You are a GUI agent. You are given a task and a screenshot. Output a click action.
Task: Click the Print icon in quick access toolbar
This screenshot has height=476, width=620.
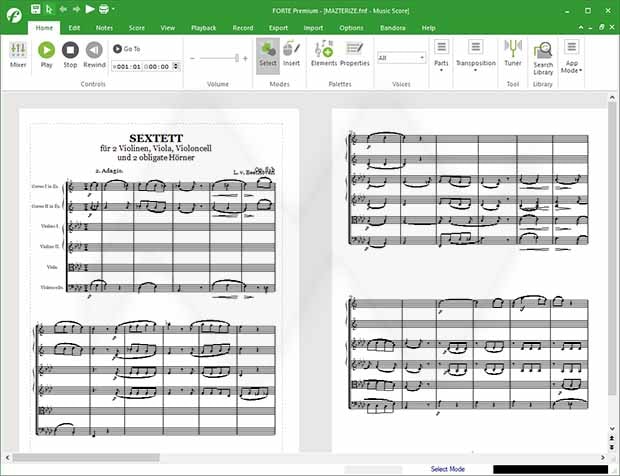tap(104, 9)
